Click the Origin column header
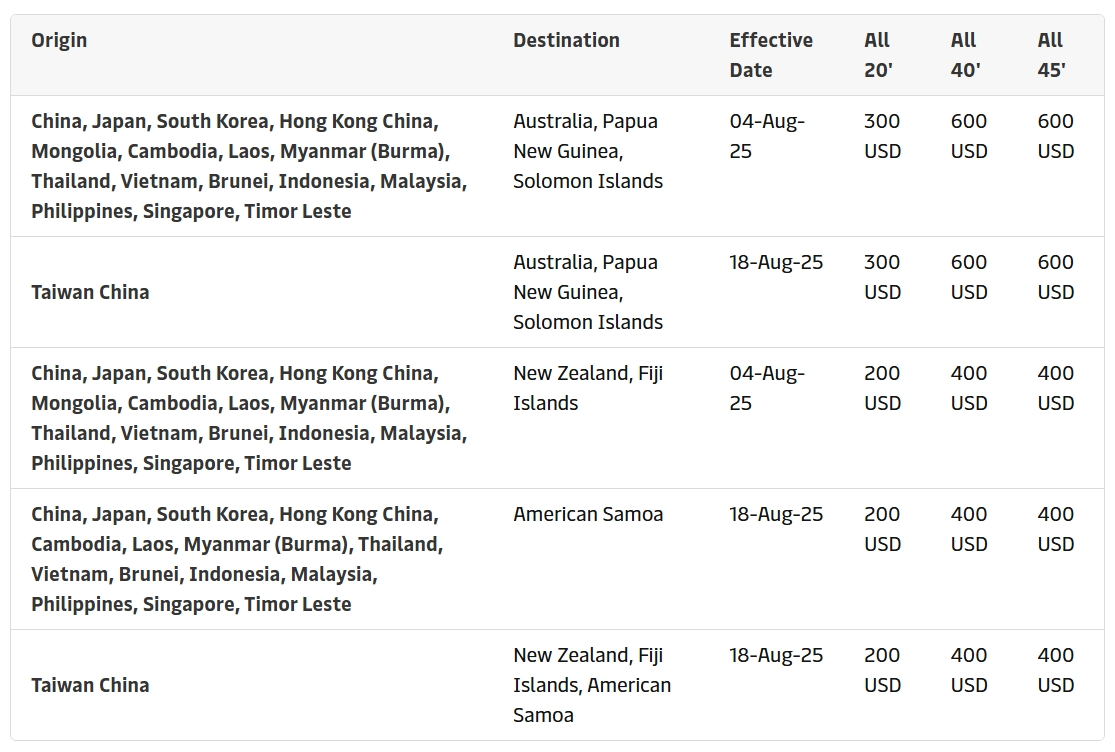The image size is (1115, 752). (x=59, y=40)
